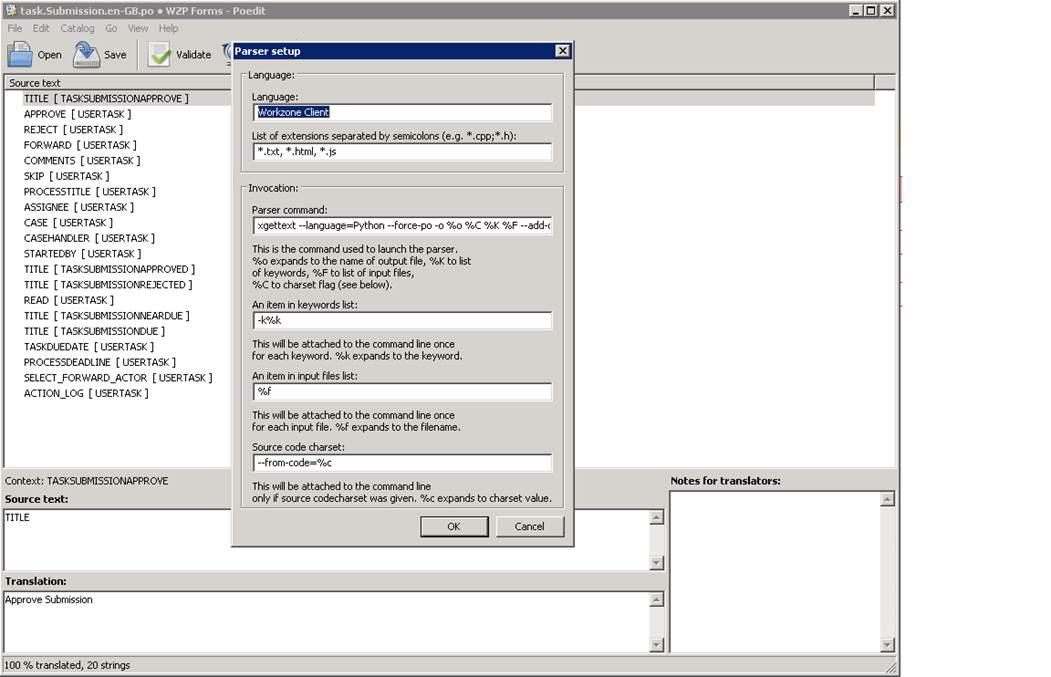Click the input files list item field
The image size is (1051, 677).
click(x=402, y=391)
